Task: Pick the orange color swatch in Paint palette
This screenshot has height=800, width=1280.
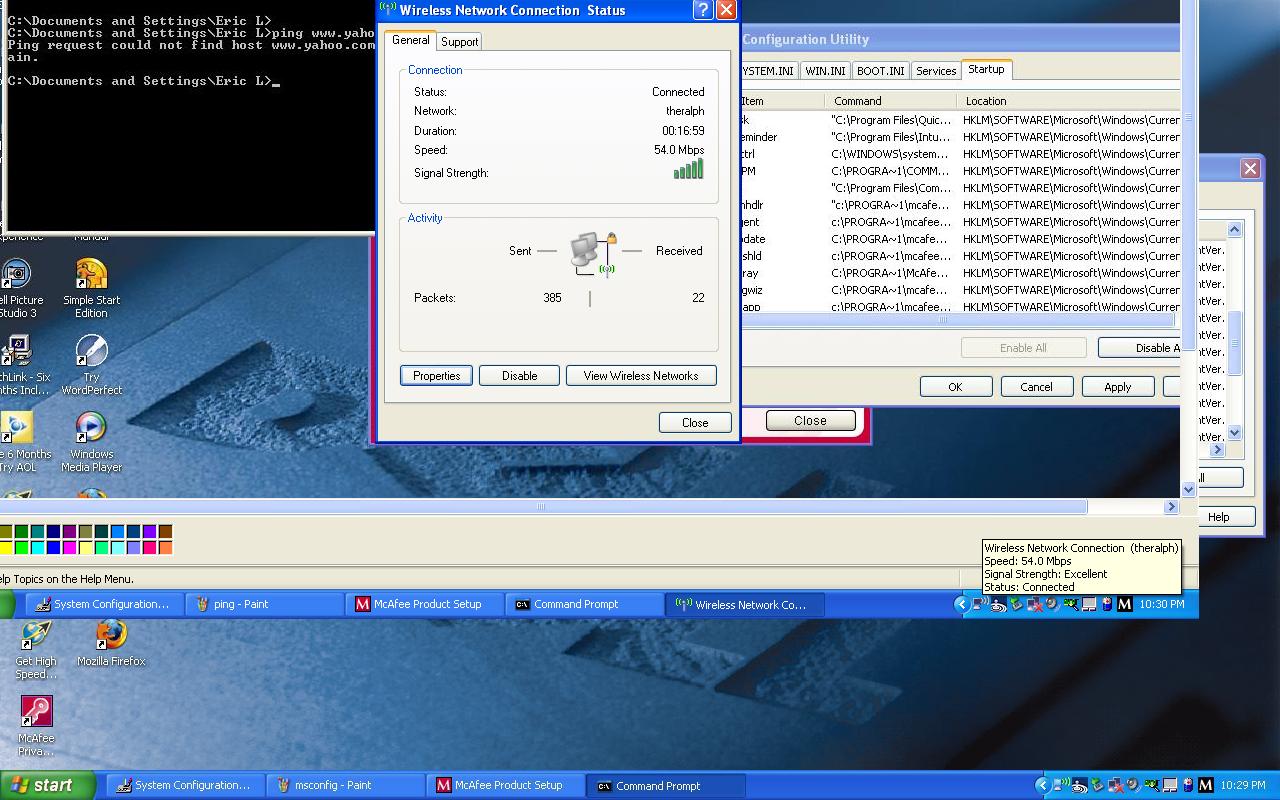Action: pos(165,547)
